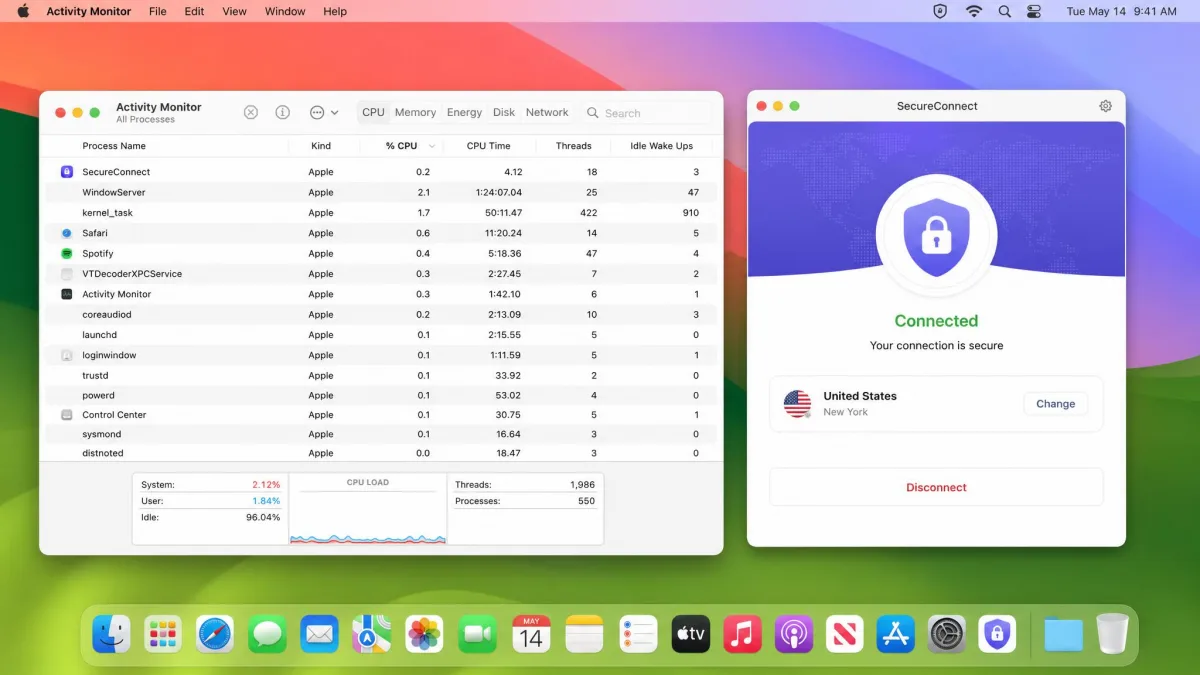The image size is (1200, 675).
Task: Open Music from the Dock
Action: (742, 634)
